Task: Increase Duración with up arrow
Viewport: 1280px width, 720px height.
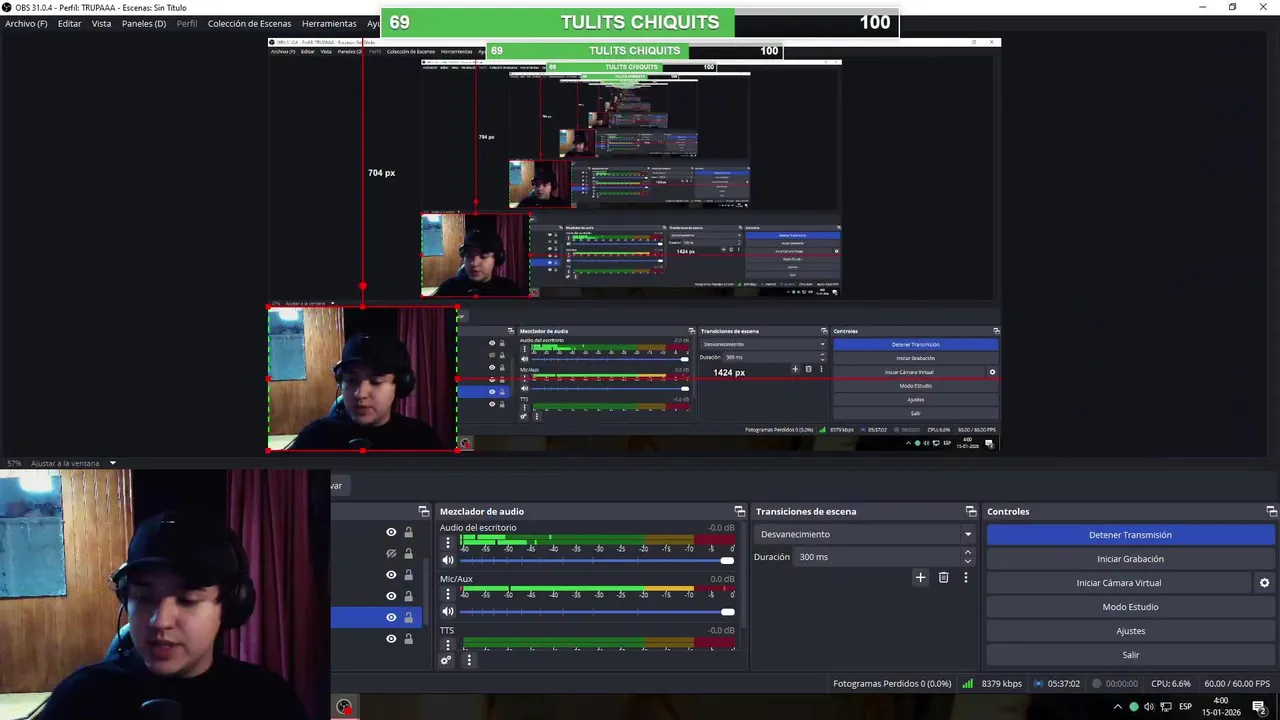Action: (x=967, y=552)
